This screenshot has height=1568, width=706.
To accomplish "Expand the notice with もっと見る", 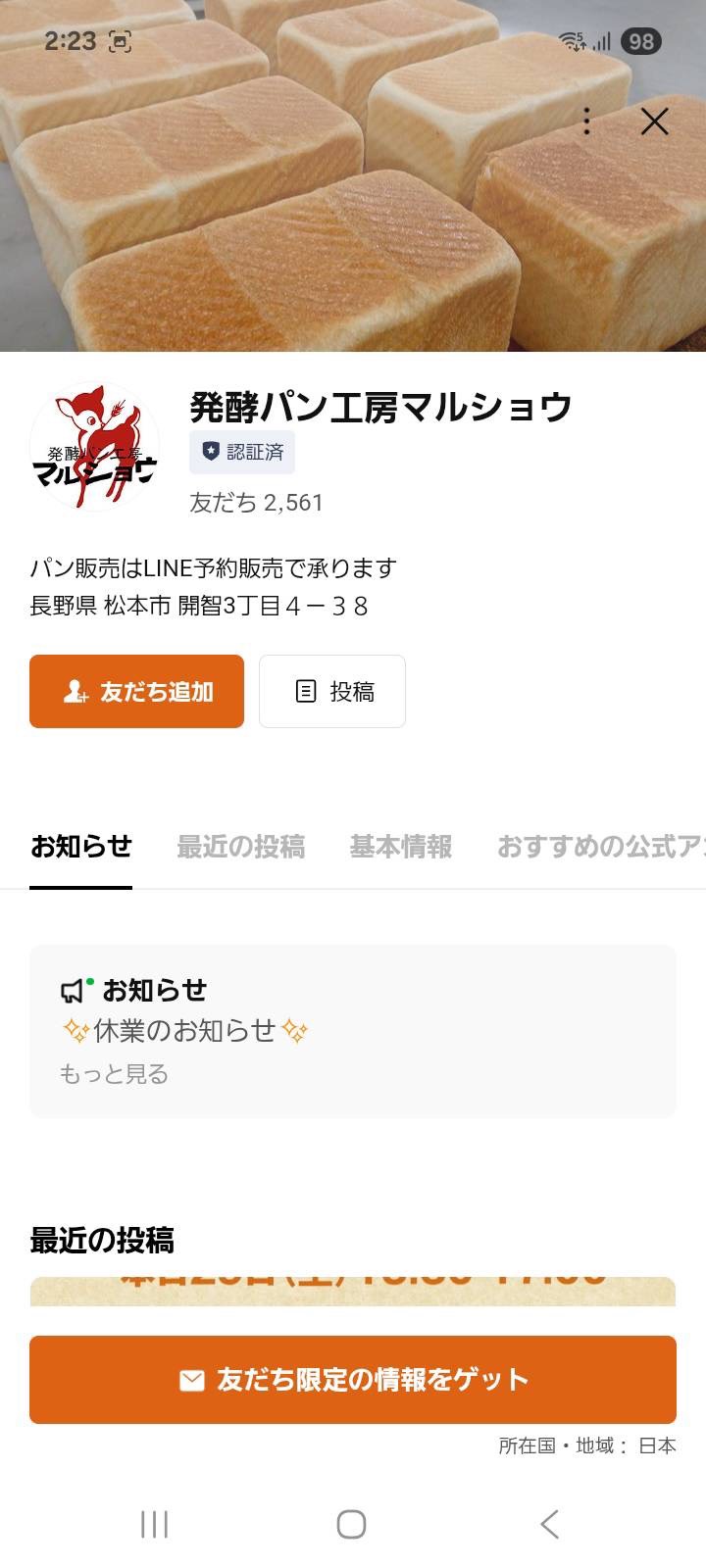I will [x=114, y=1074].
